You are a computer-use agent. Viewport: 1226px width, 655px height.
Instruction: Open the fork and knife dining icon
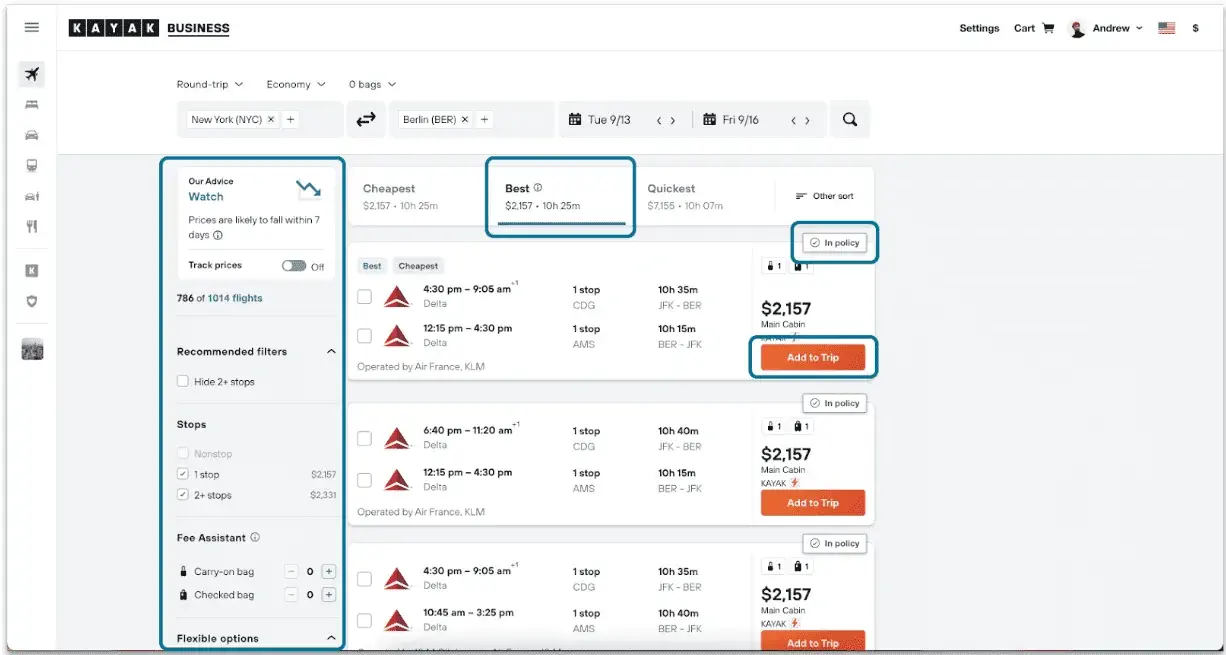(x=32, y=227)
